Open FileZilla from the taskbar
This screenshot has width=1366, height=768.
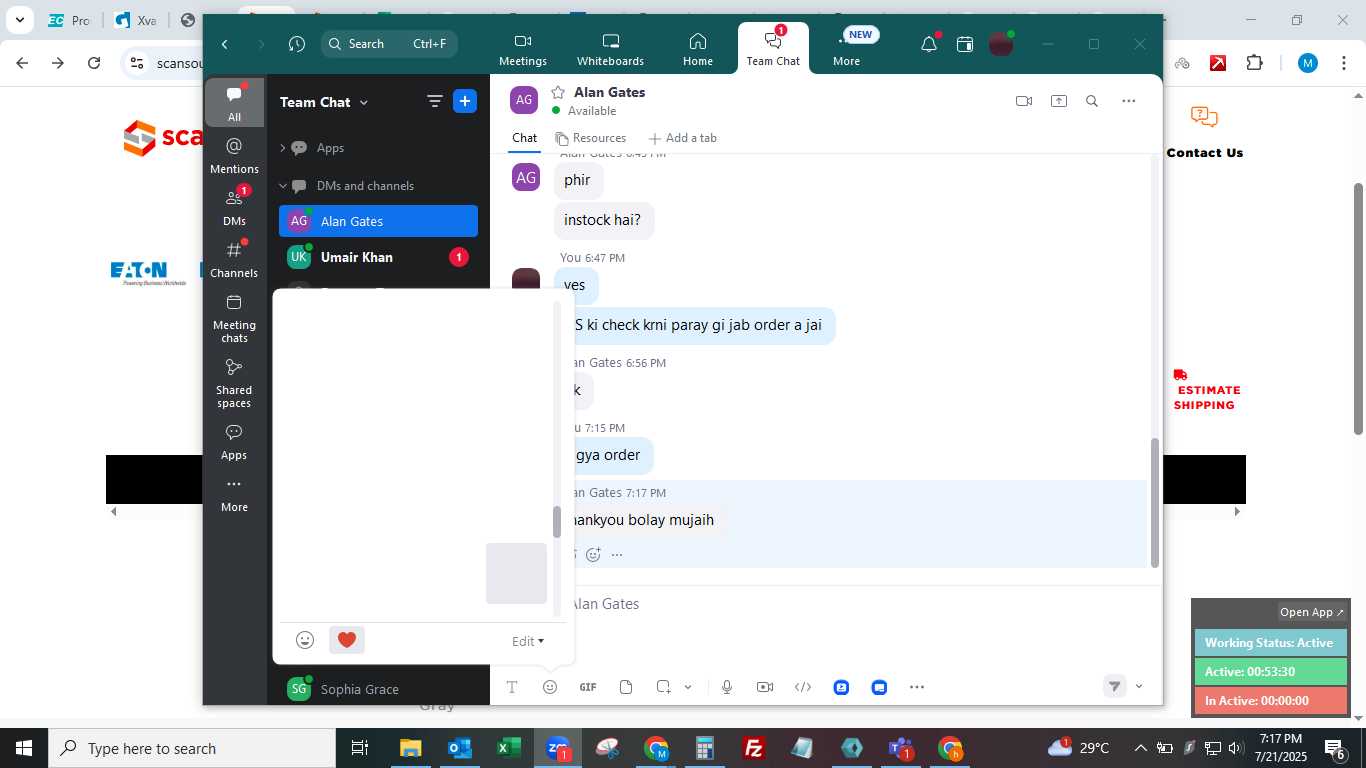[754, 748]
